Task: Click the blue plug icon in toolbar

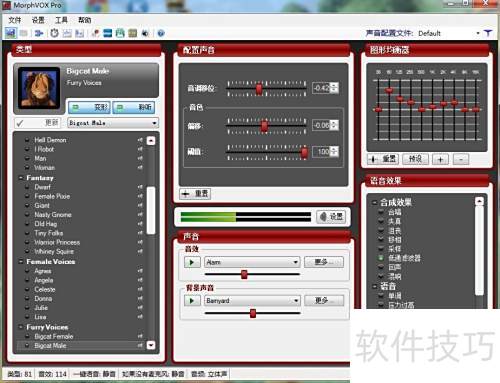Action: (x=39, y=33)
